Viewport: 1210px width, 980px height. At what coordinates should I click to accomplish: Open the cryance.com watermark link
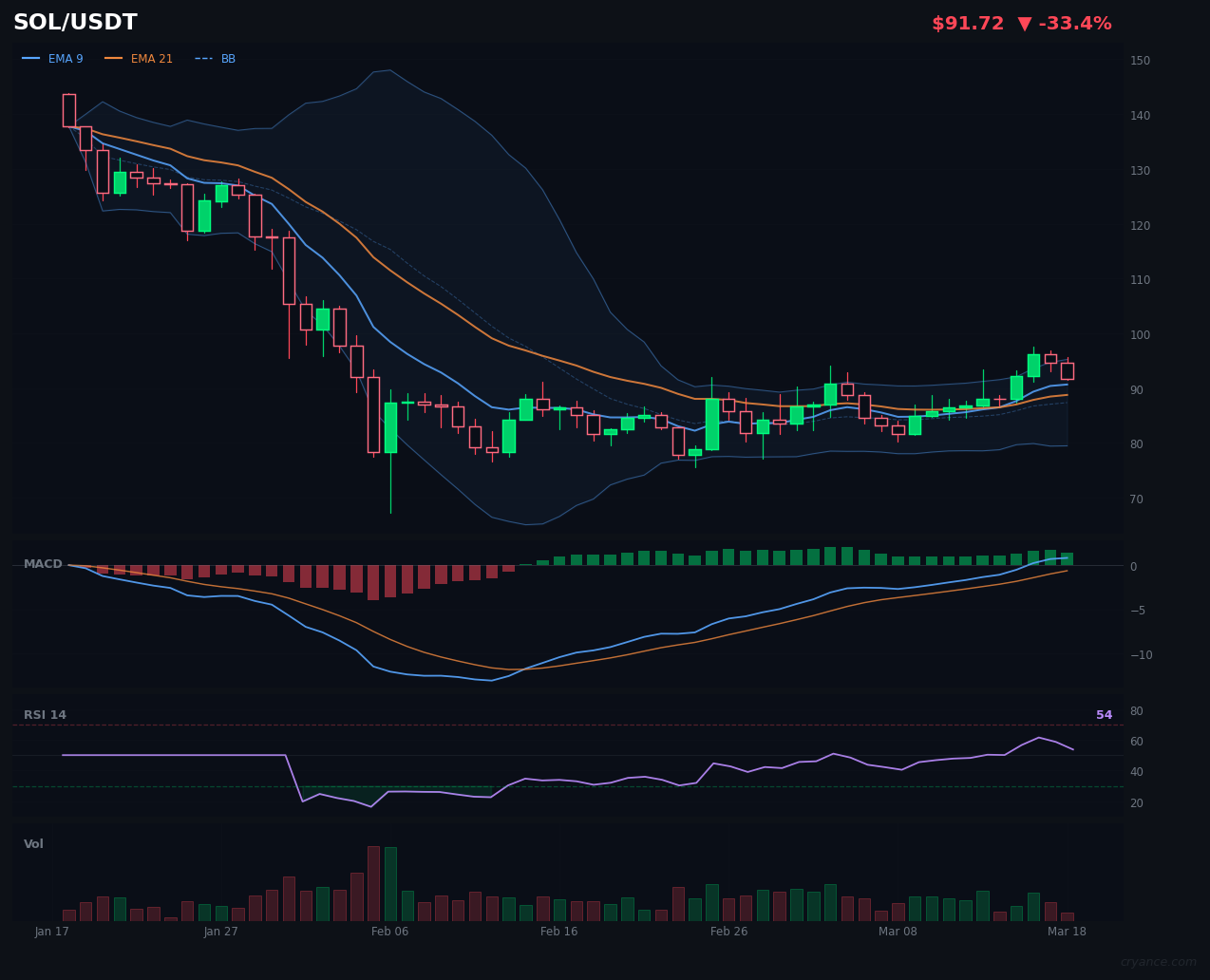click(x=1161, y=962)
